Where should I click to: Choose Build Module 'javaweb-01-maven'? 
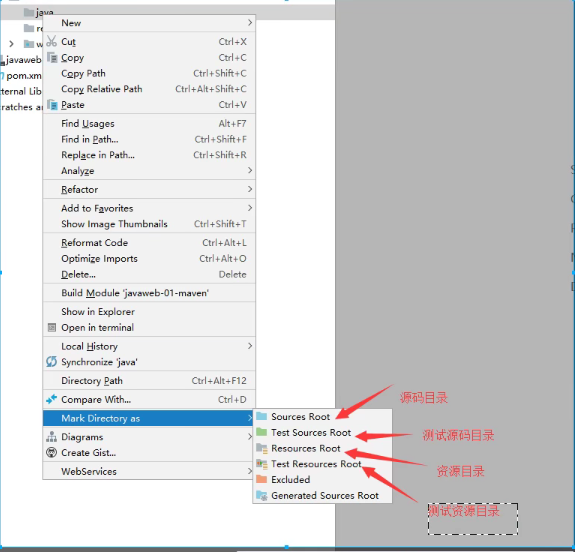149,293
